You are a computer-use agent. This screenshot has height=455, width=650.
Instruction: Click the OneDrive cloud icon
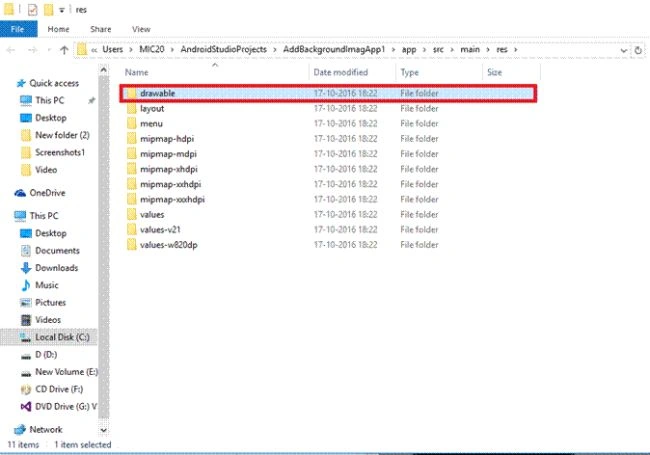tap(20, 193)
